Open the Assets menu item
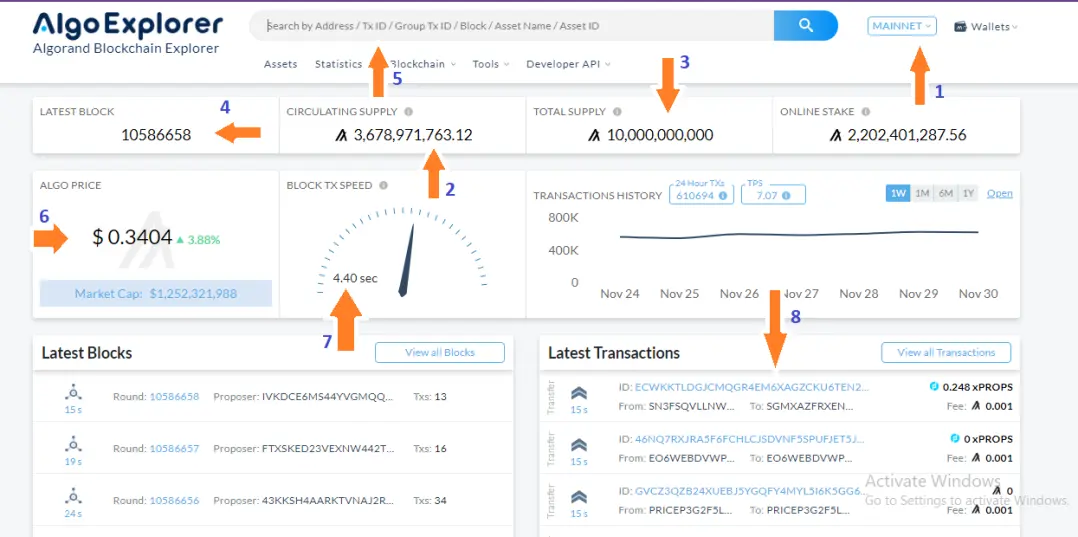The image size is (1078, 537). [x=280, y=64]
